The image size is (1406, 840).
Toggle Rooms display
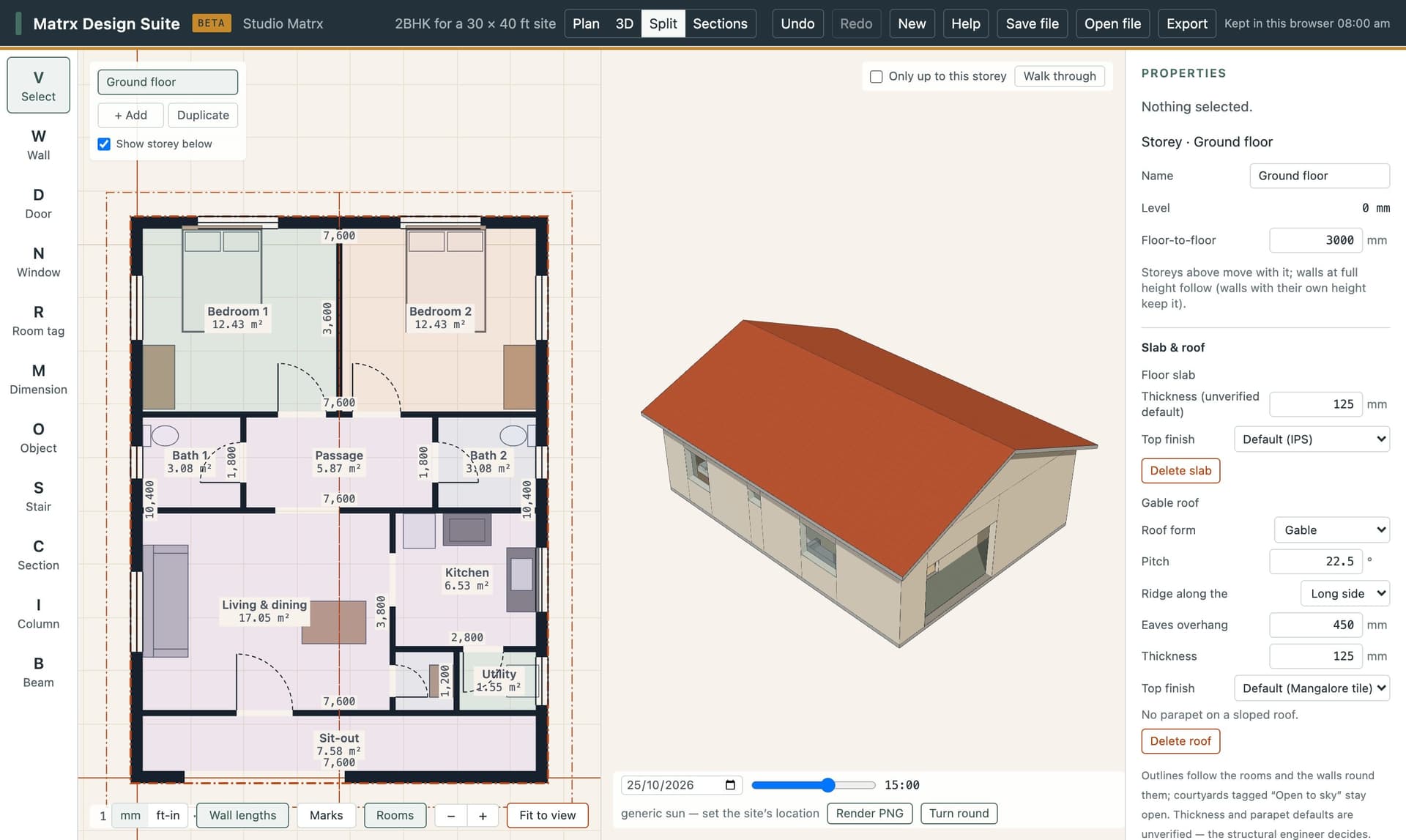395,815
